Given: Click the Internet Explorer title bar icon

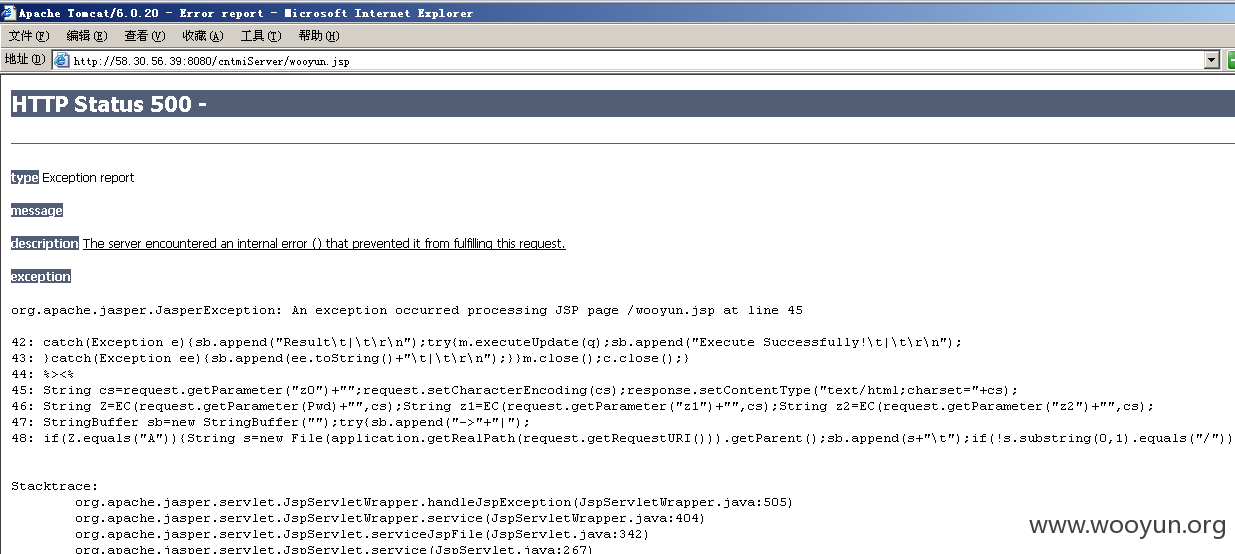Looking at the screenshot, I should tap(9, 13).
